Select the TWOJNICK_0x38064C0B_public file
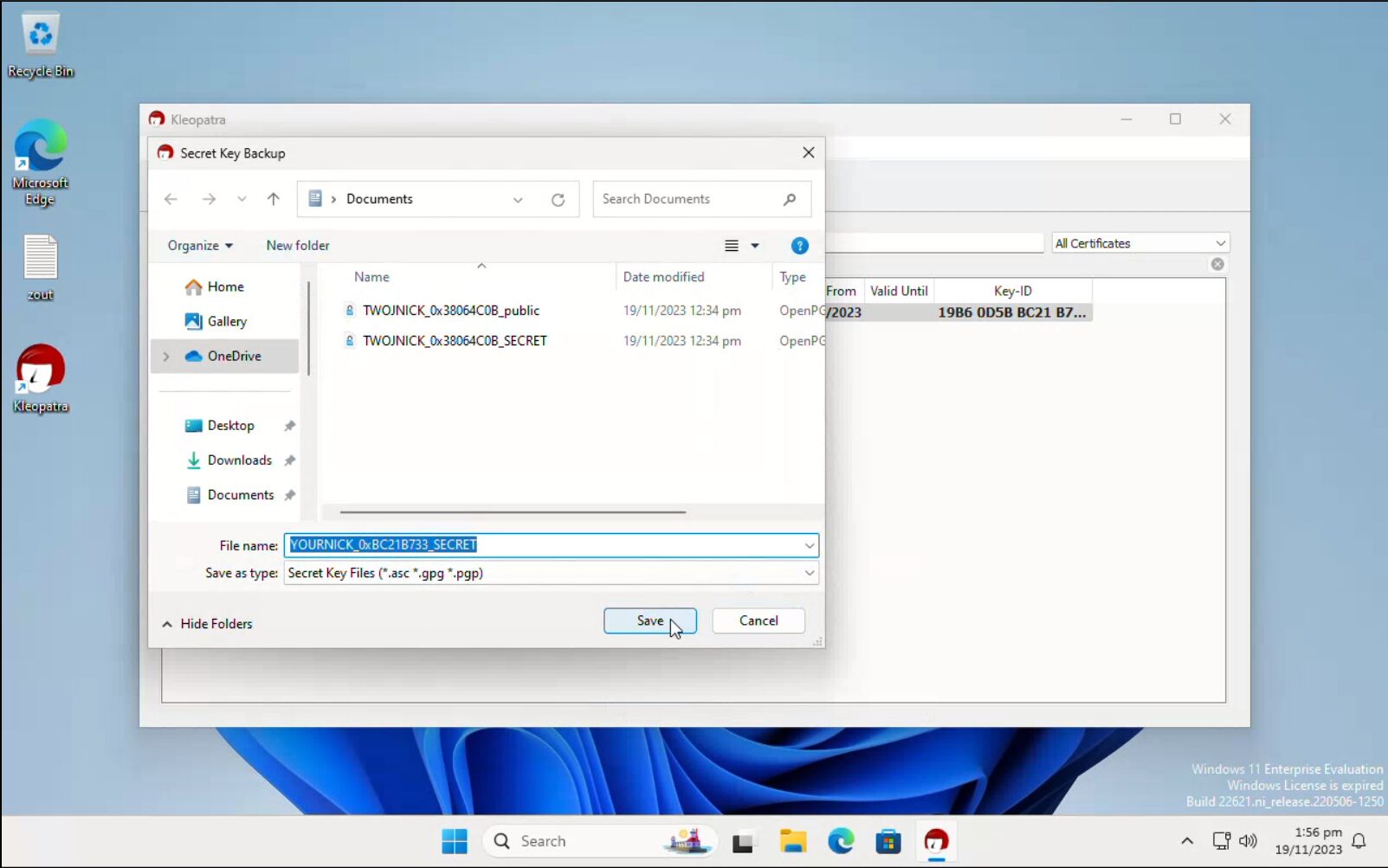 pyautogui.click(x=451, y=311)
